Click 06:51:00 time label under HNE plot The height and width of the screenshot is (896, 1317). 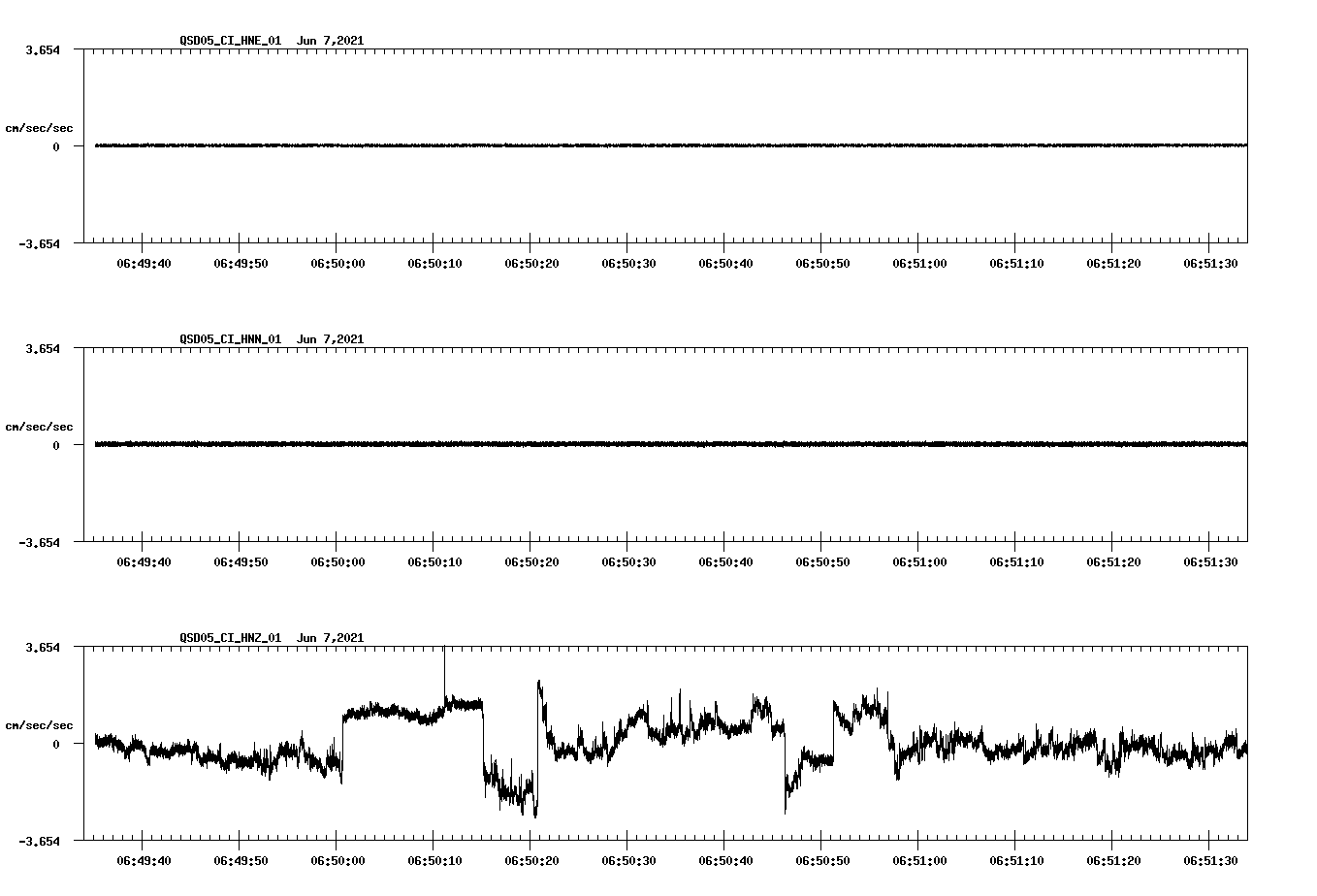pyautogui.click(x=919, y=264)
